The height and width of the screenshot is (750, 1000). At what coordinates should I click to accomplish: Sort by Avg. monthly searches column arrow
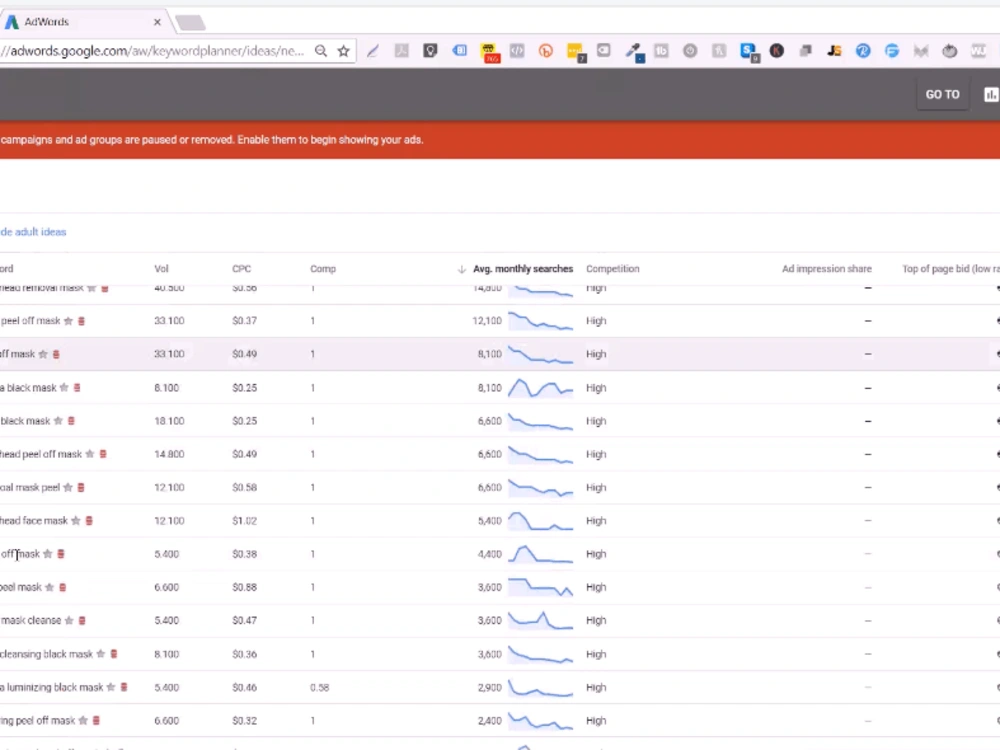pyautogui.click(x=462, y=269)
